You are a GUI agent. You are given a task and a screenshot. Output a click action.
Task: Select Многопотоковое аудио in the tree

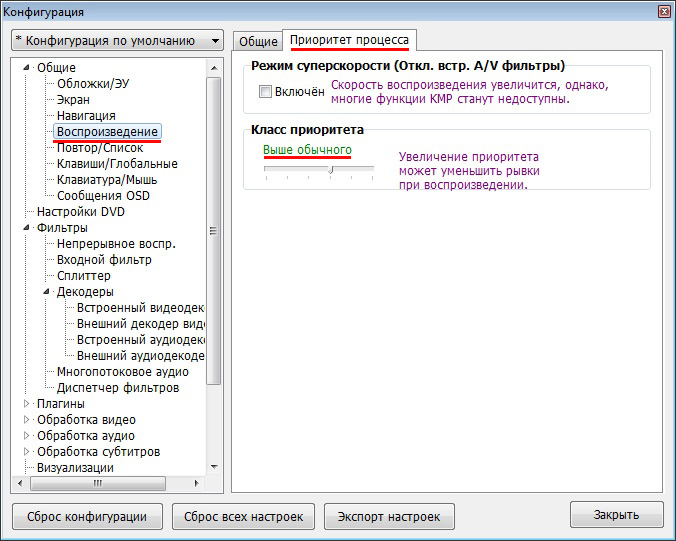click(x=122, y=372)
